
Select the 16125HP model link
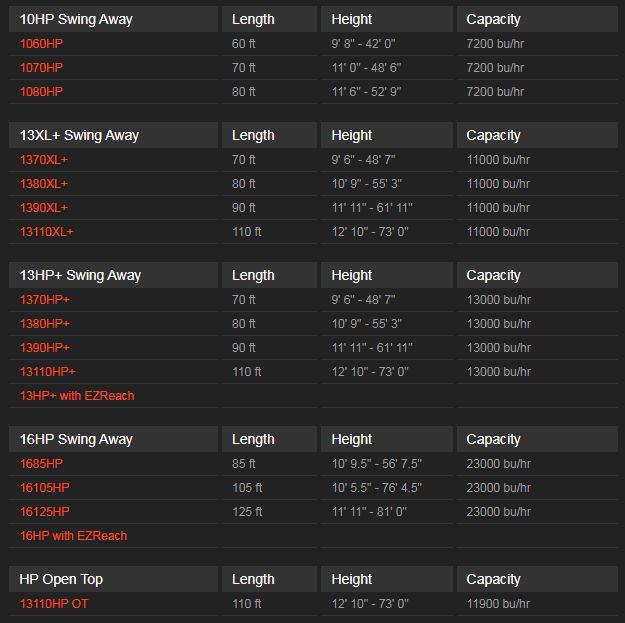point(45,512)
